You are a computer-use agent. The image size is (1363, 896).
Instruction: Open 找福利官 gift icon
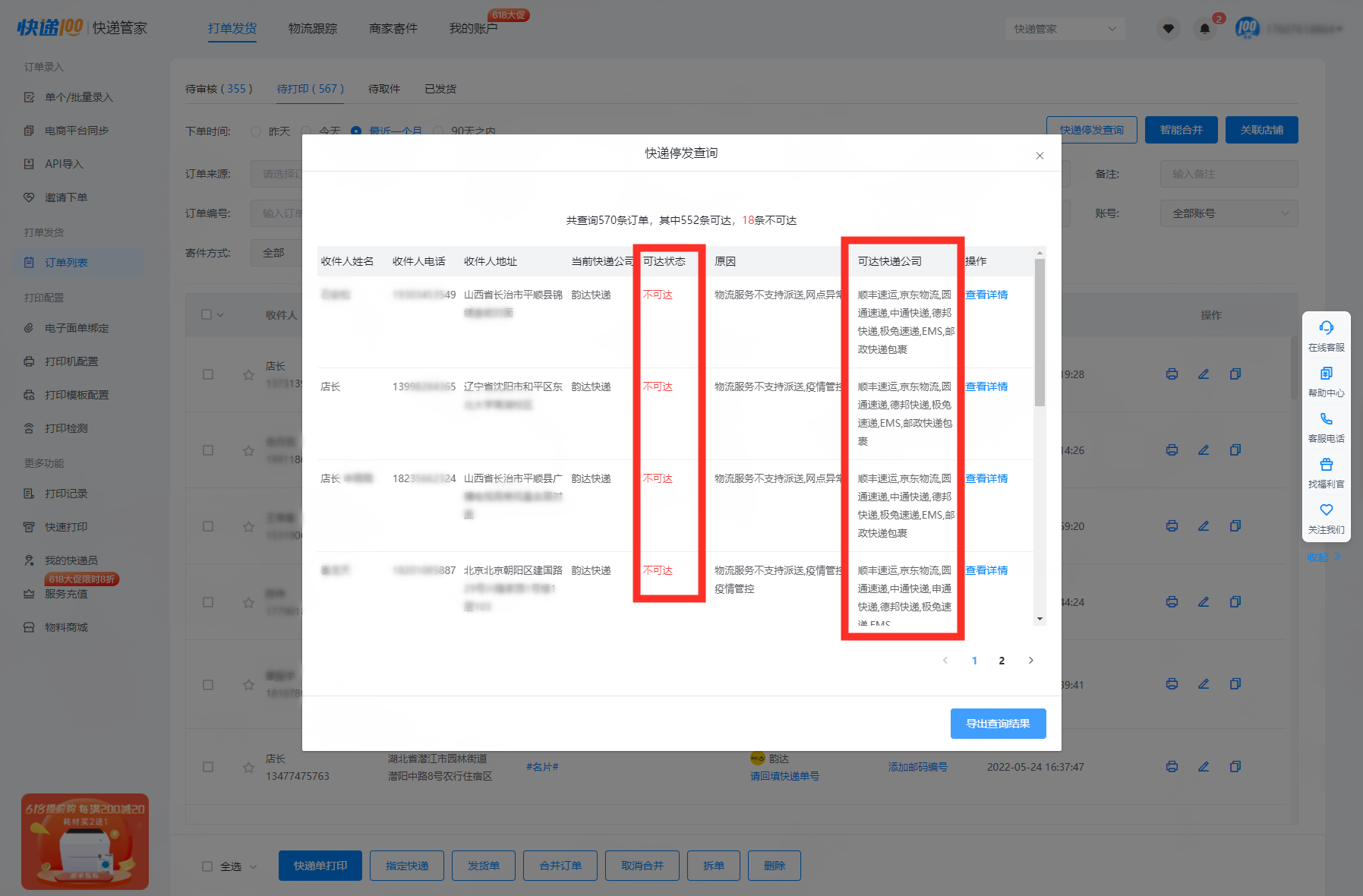(1327, 465)
